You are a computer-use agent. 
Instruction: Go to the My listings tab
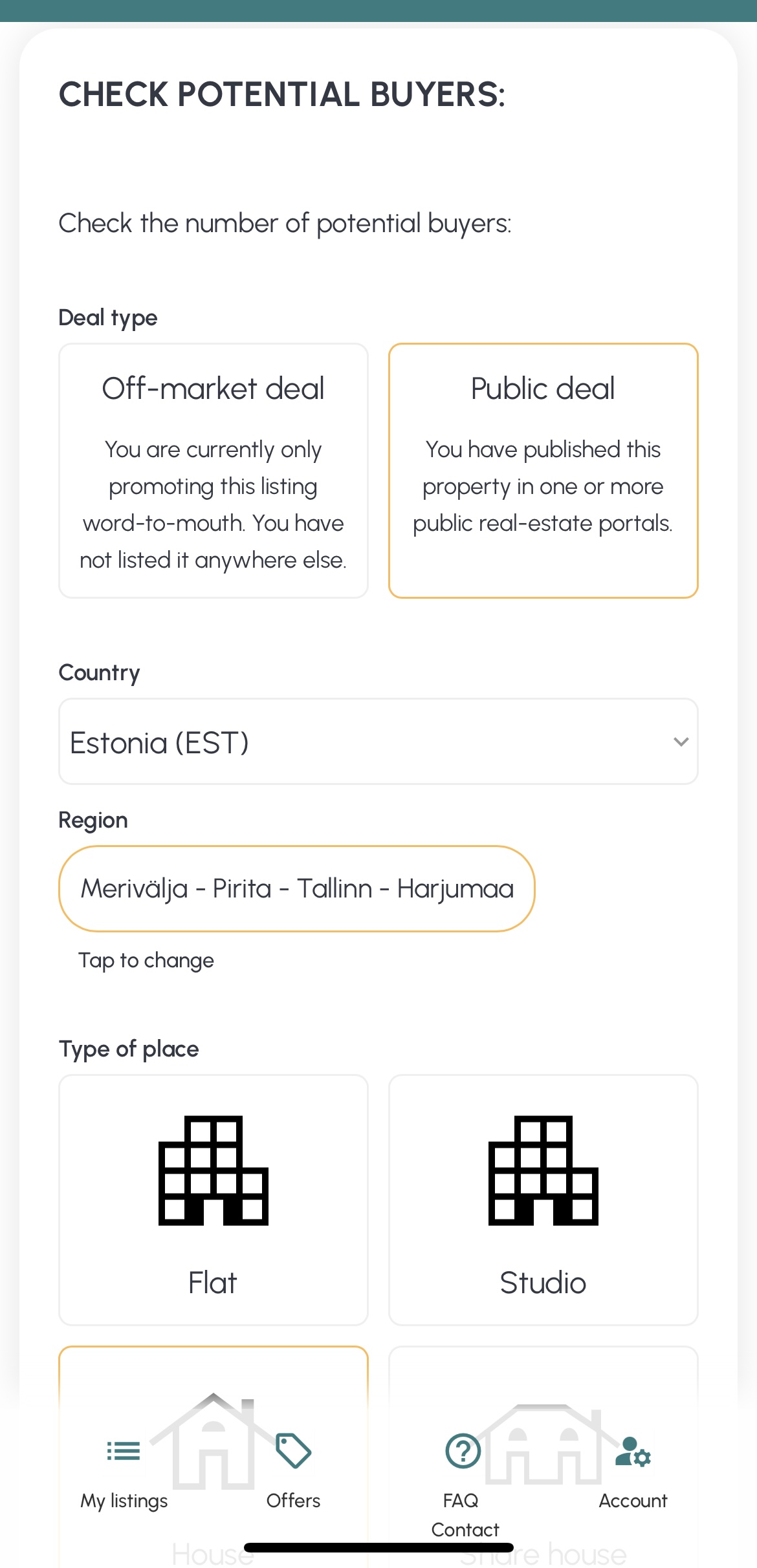coord(124,1500)
